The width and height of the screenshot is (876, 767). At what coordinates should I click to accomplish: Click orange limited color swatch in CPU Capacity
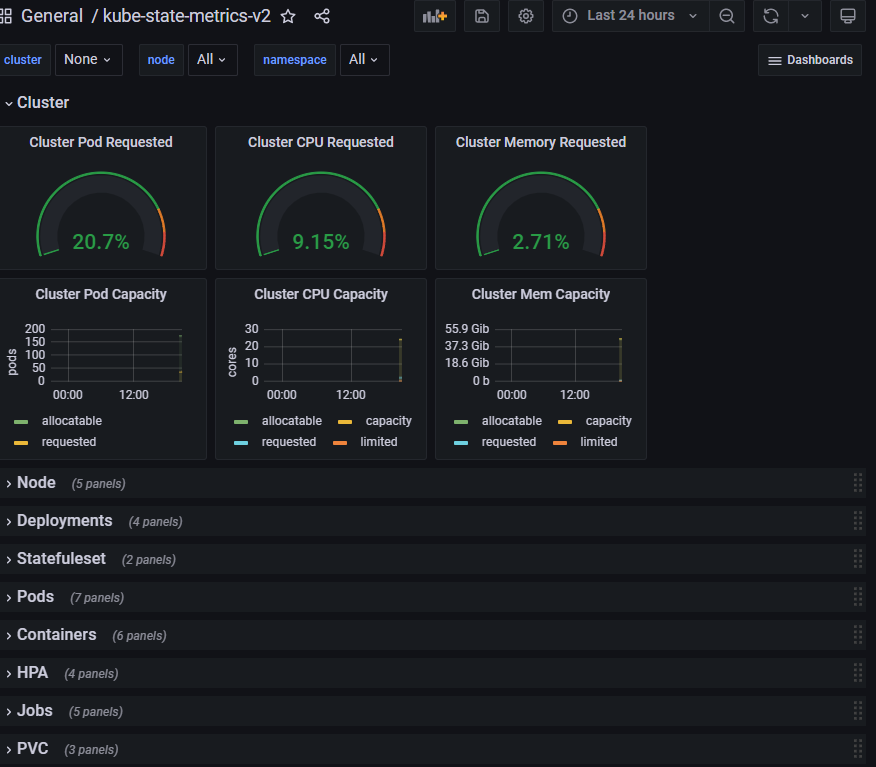point(340,443)
